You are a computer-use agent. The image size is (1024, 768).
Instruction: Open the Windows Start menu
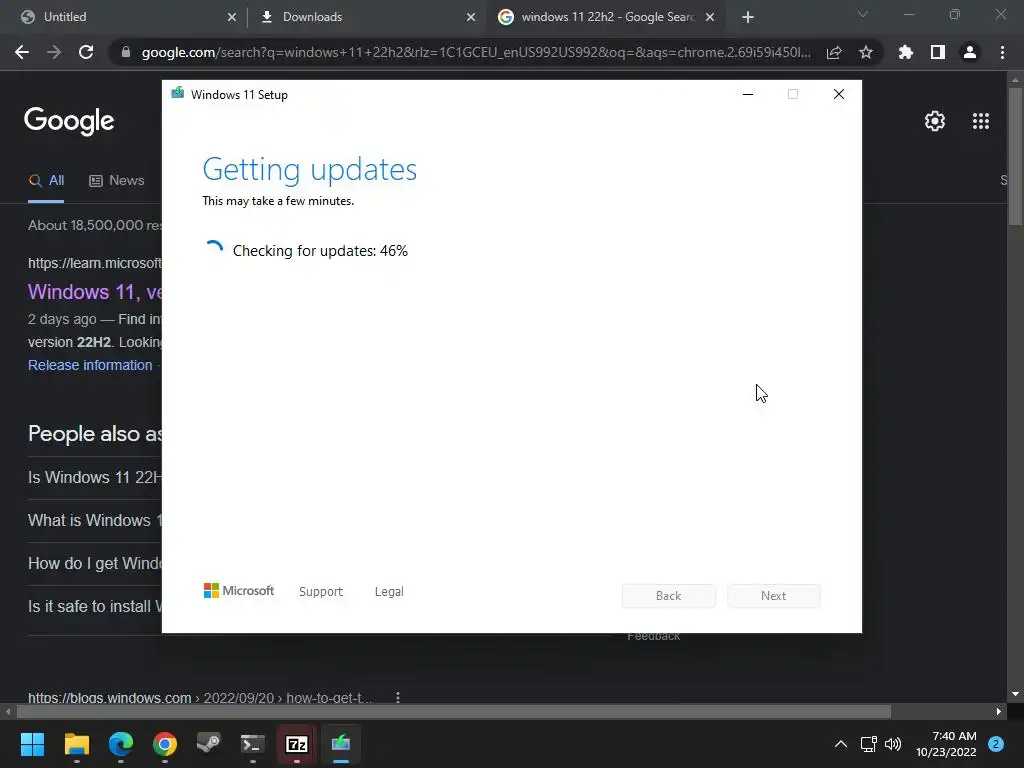tap(32, 744)
